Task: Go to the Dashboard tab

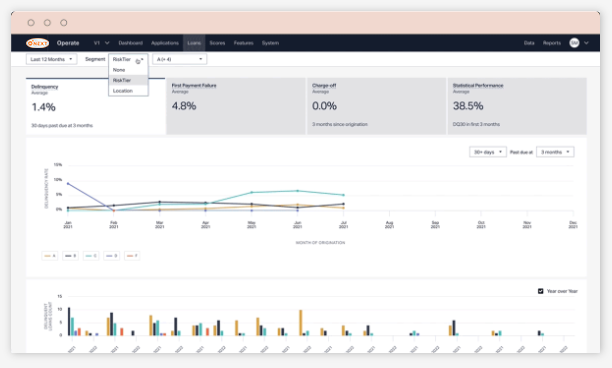Action: click(x=130, y=43)
